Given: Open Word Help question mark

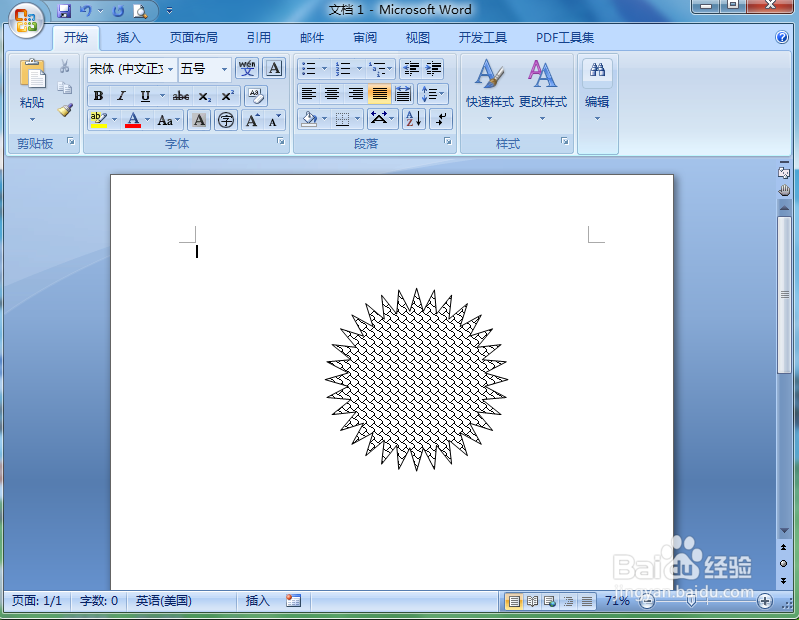Looking at the screenshot, I should [782, 37].
